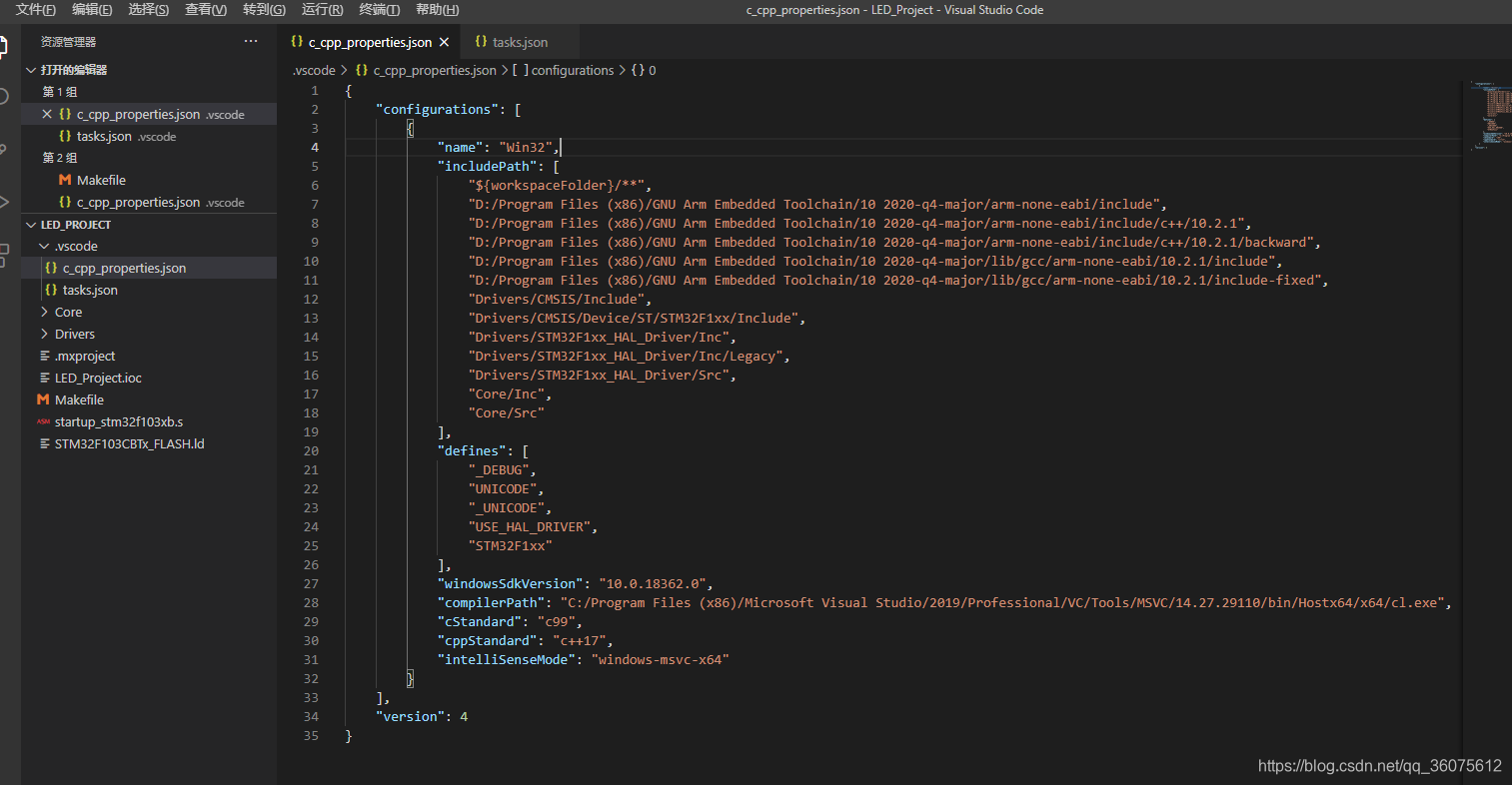Click the "c99" cStandard value
Viewport: 1512px width, 785px height.
(557, 621)
